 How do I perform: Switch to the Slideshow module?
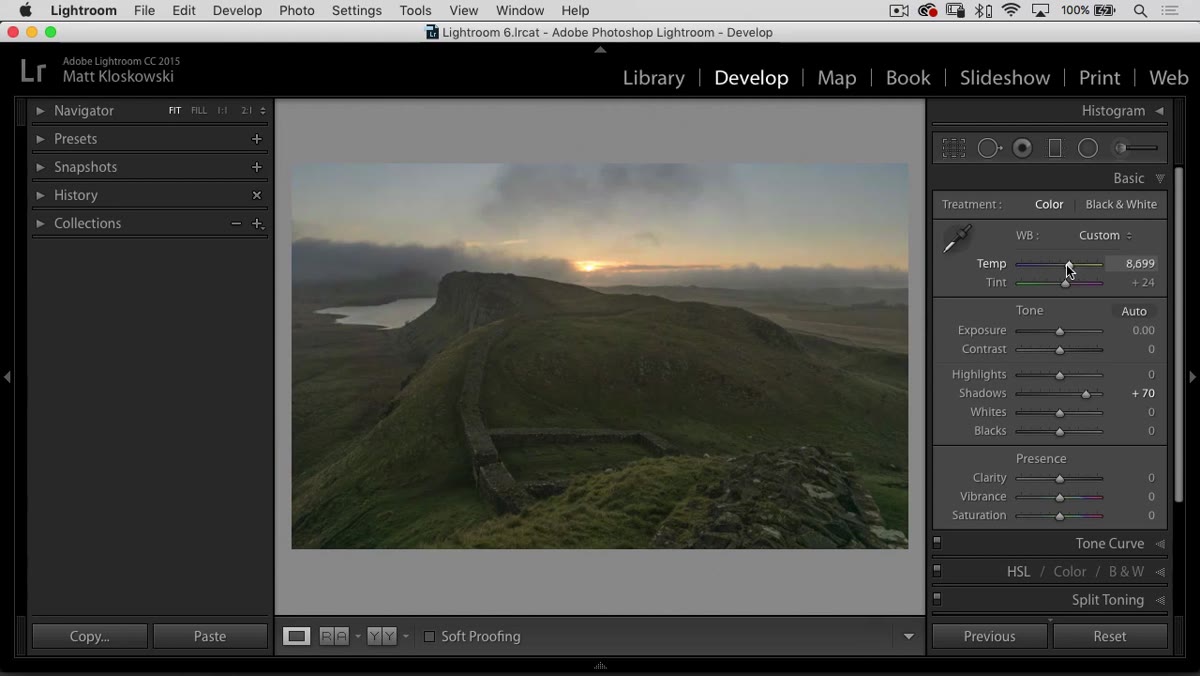(1005, 77)
